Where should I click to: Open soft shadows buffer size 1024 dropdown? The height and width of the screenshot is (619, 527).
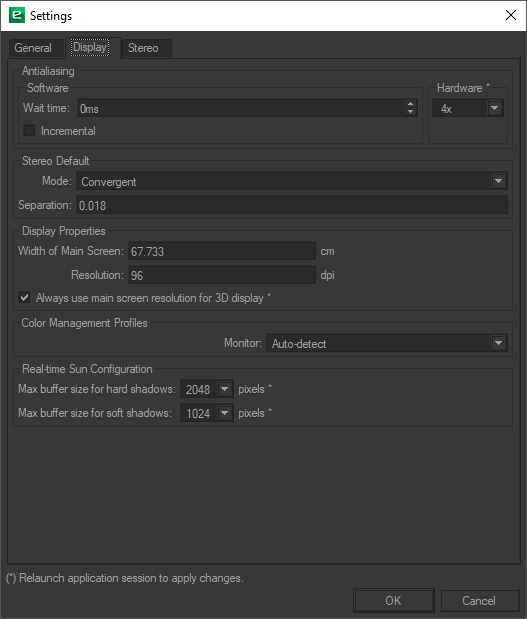(x=207, y=413)
